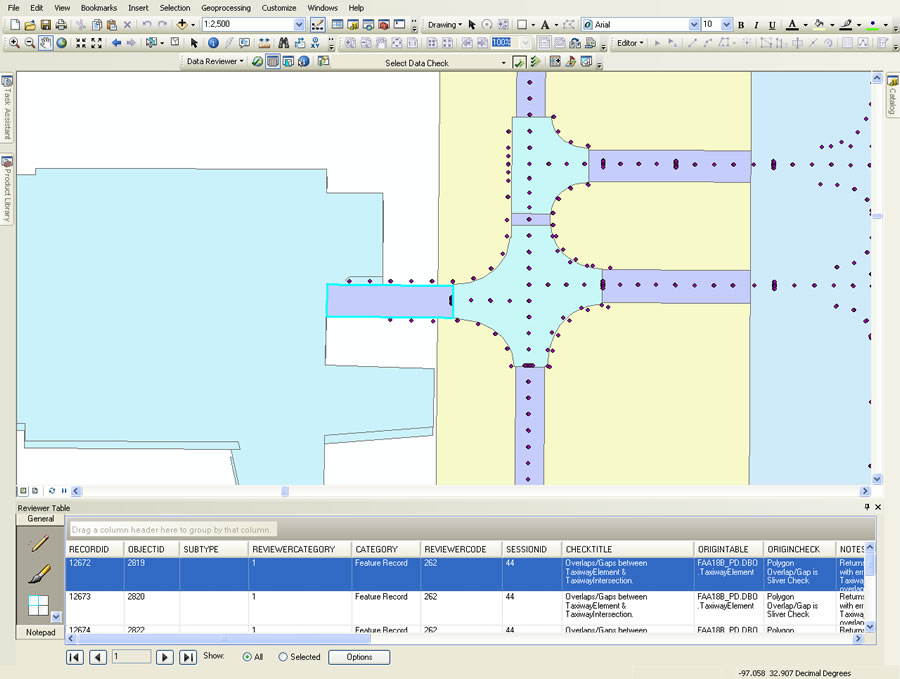Viewport: 900px width, 679px height.
Task: Open the Data Reviewer dropdown menu
Action: [x=215, y=61]
